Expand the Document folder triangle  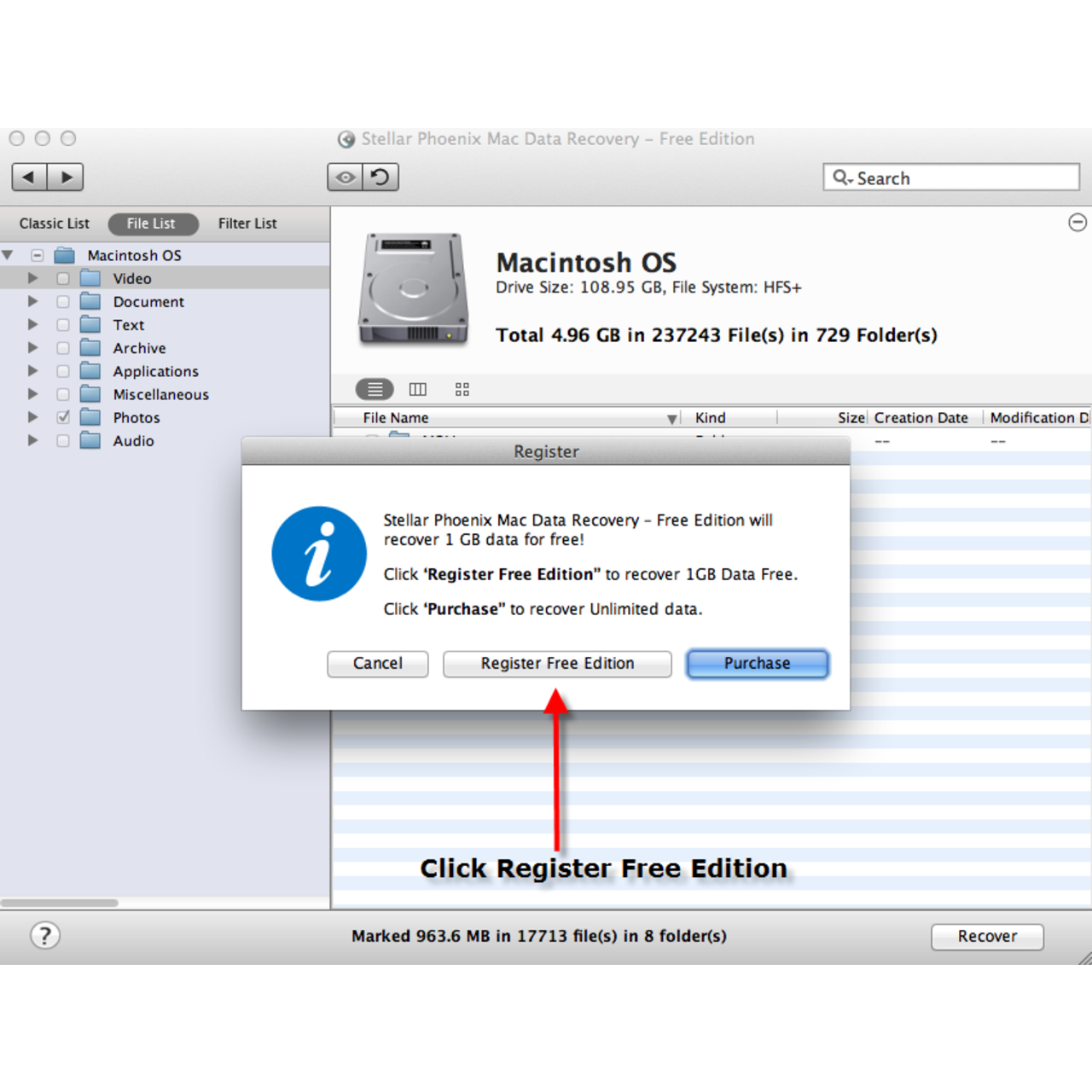[33, 301]
